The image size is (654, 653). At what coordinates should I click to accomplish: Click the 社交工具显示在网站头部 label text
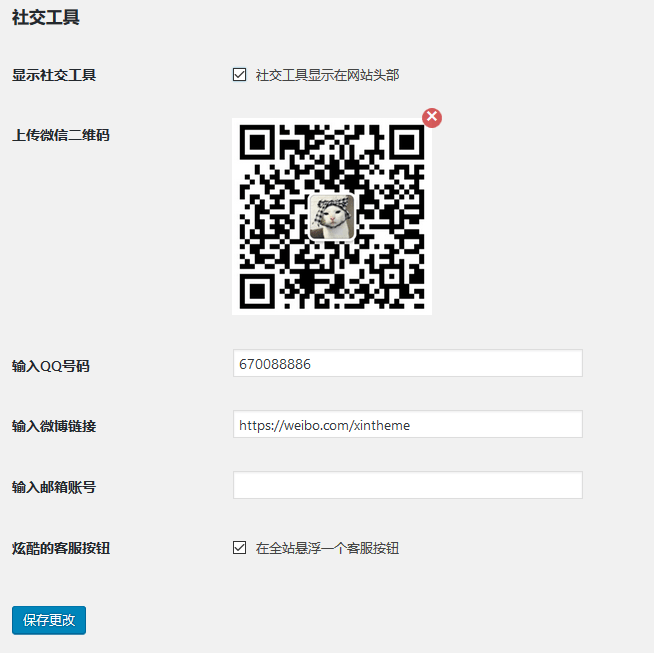pyautogui.click(x=327, y=75)
